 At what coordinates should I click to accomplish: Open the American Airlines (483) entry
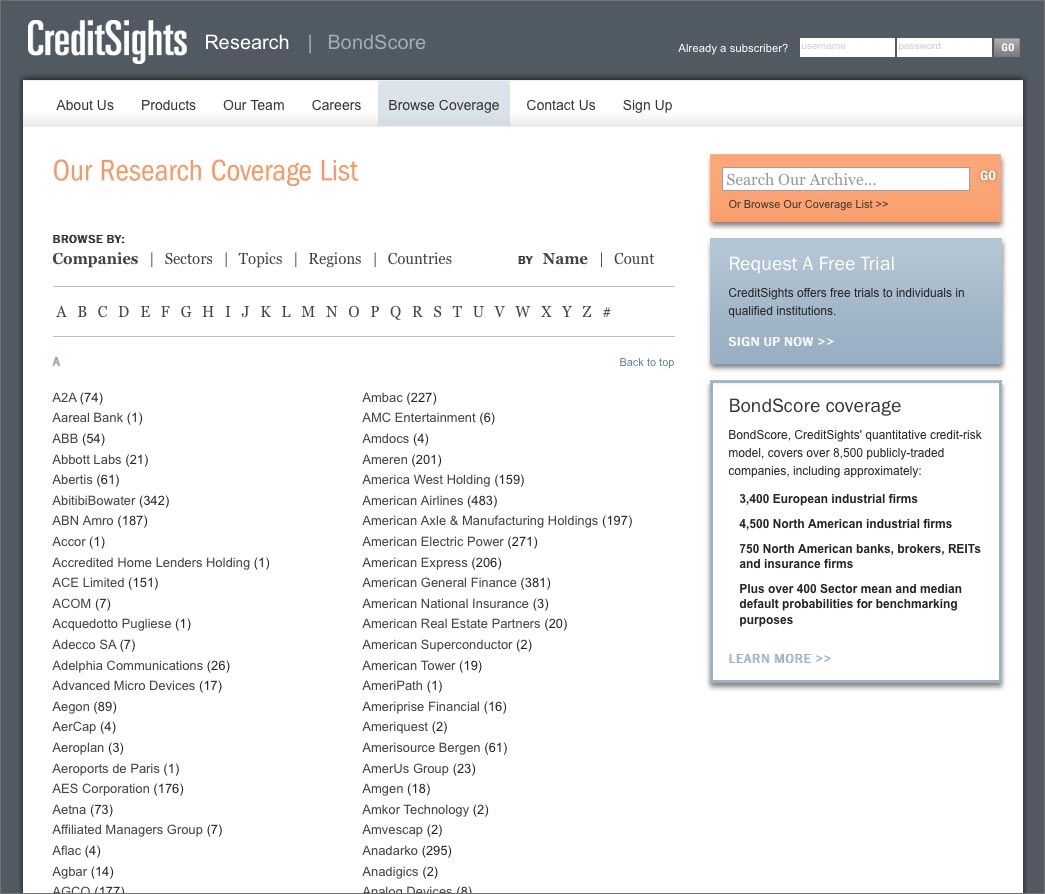pyautogui.click(x=430, y=501)
